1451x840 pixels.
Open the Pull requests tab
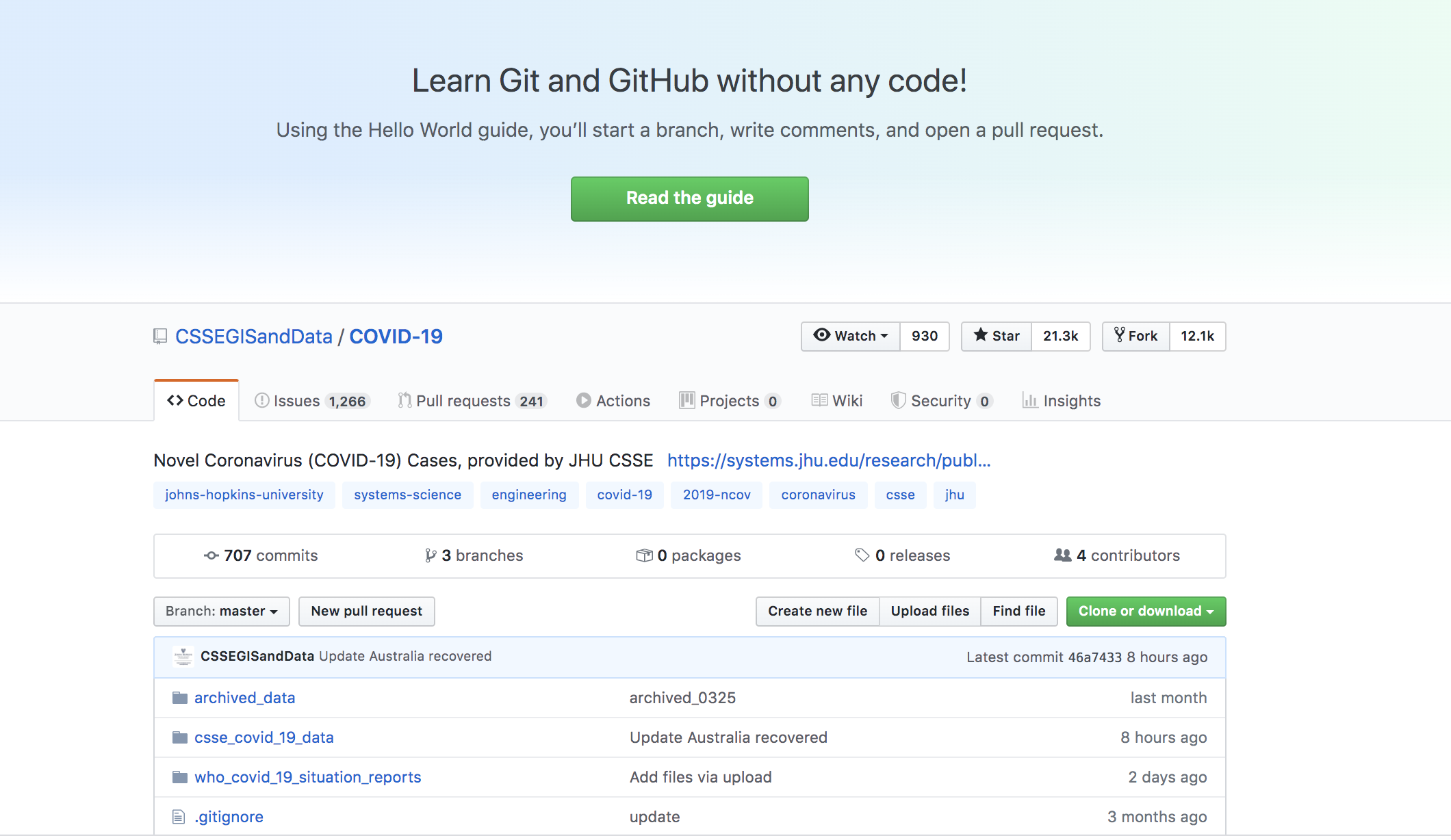click(472, 401)
